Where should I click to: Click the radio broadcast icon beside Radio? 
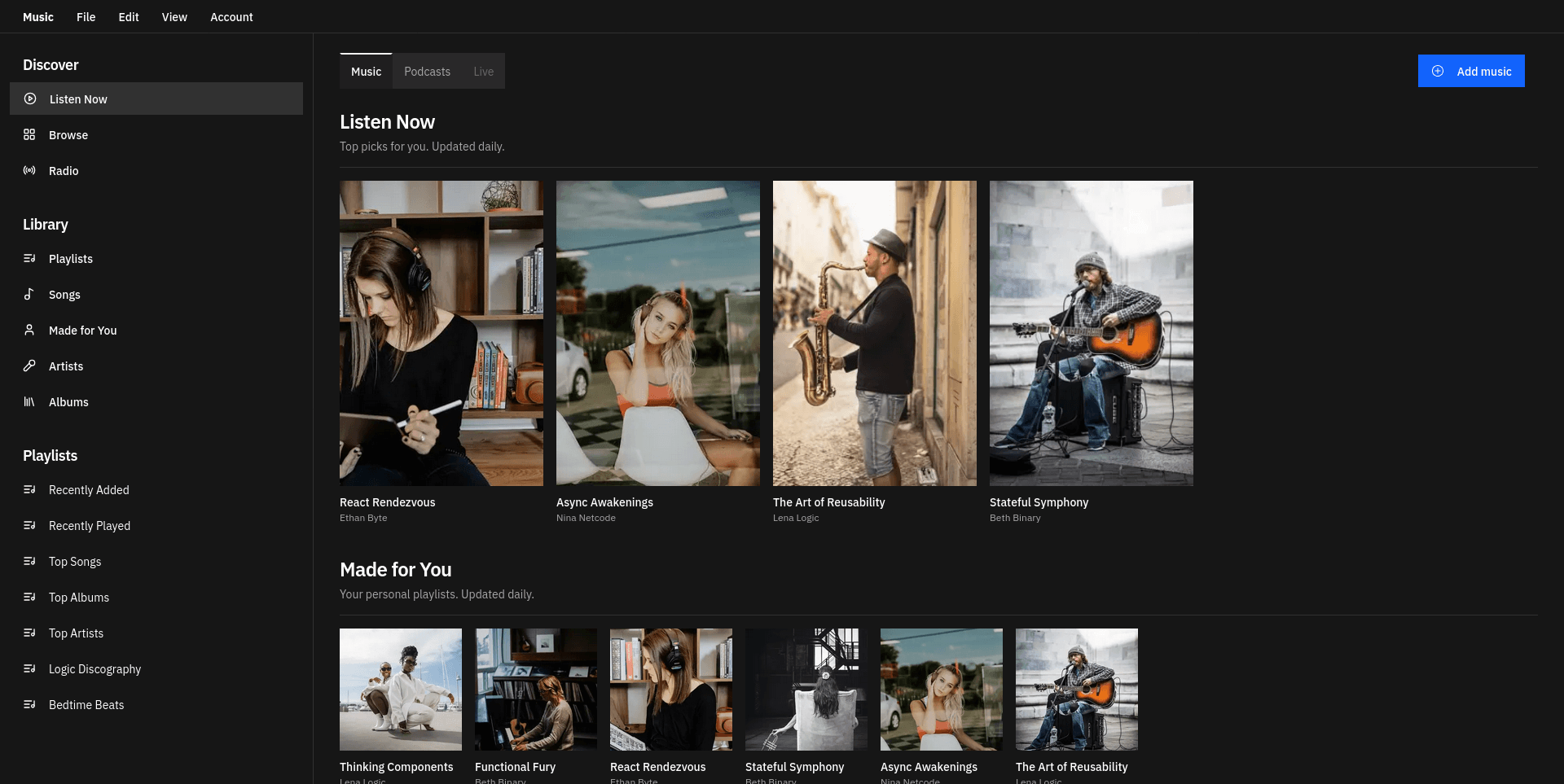pyautogui.click(x=29, y=170)
